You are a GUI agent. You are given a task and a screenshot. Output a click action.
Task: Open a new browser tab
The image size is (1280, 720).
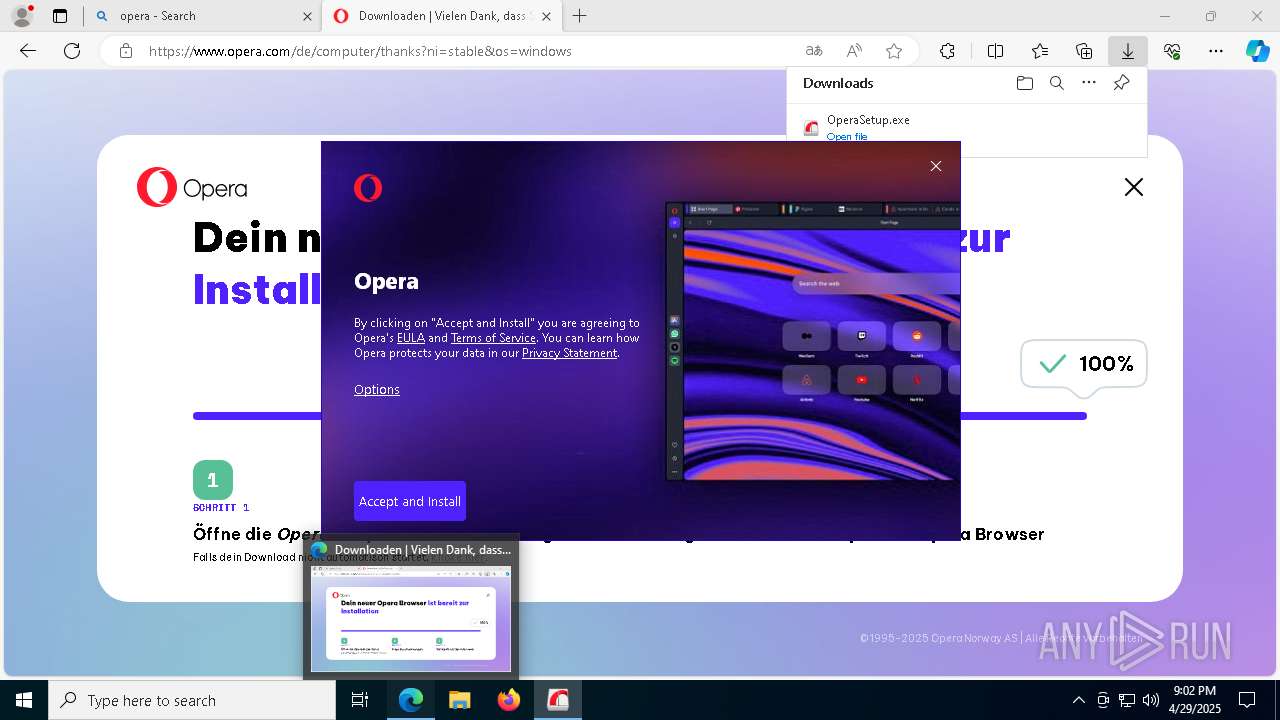pyautogui.click(x=580, y=16)
